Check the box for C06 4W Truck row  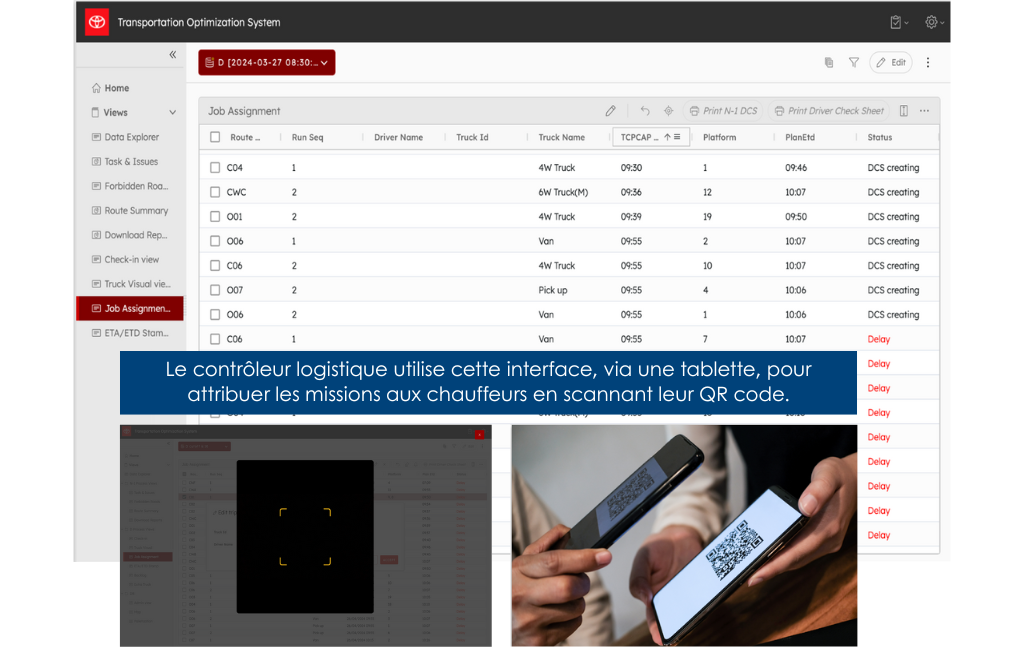pyautogui.click(x=215, y=266)
